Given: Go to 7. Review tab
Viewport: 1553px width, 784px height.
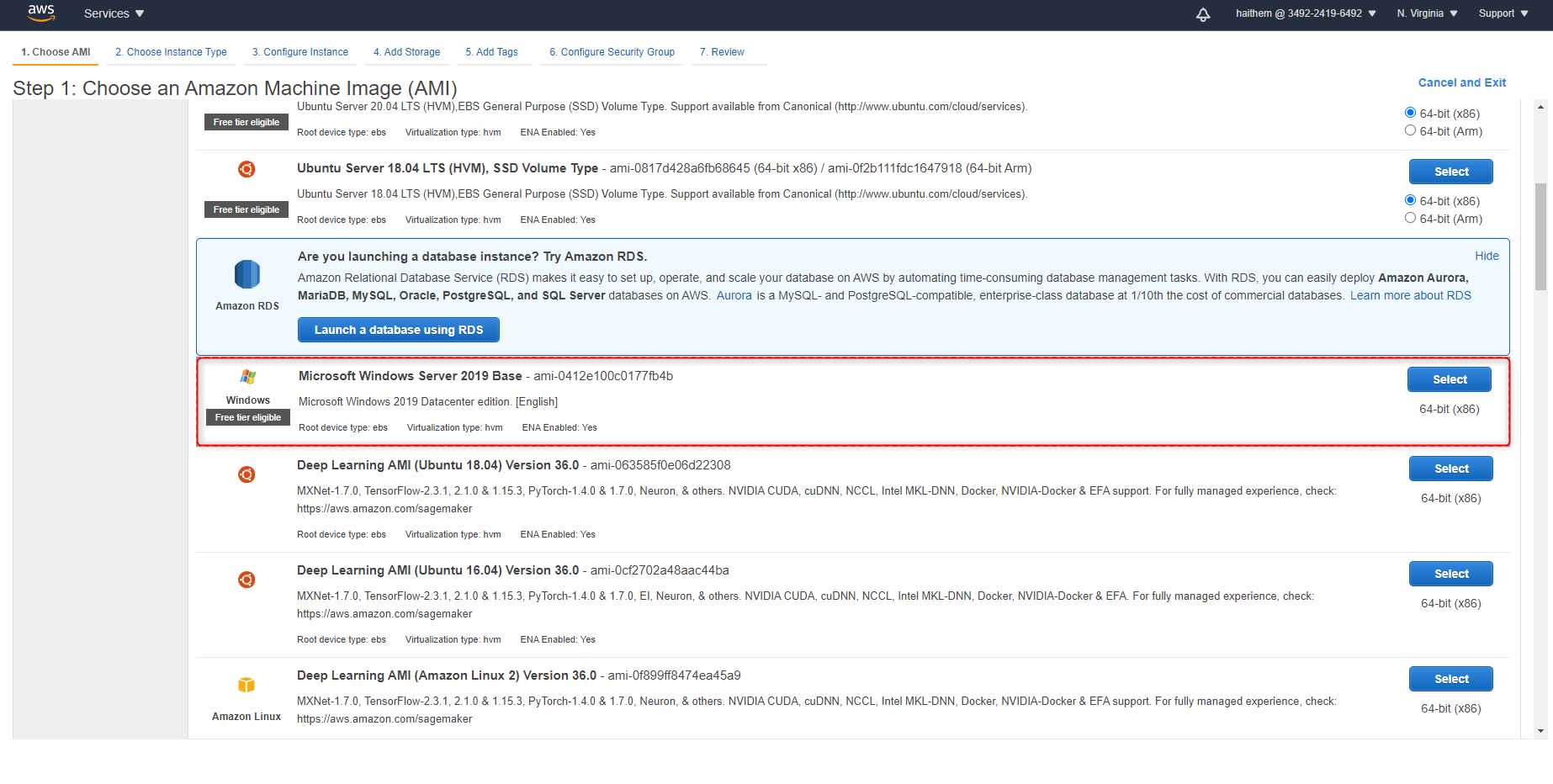Looking at the screenshot, I should (722, 52).
